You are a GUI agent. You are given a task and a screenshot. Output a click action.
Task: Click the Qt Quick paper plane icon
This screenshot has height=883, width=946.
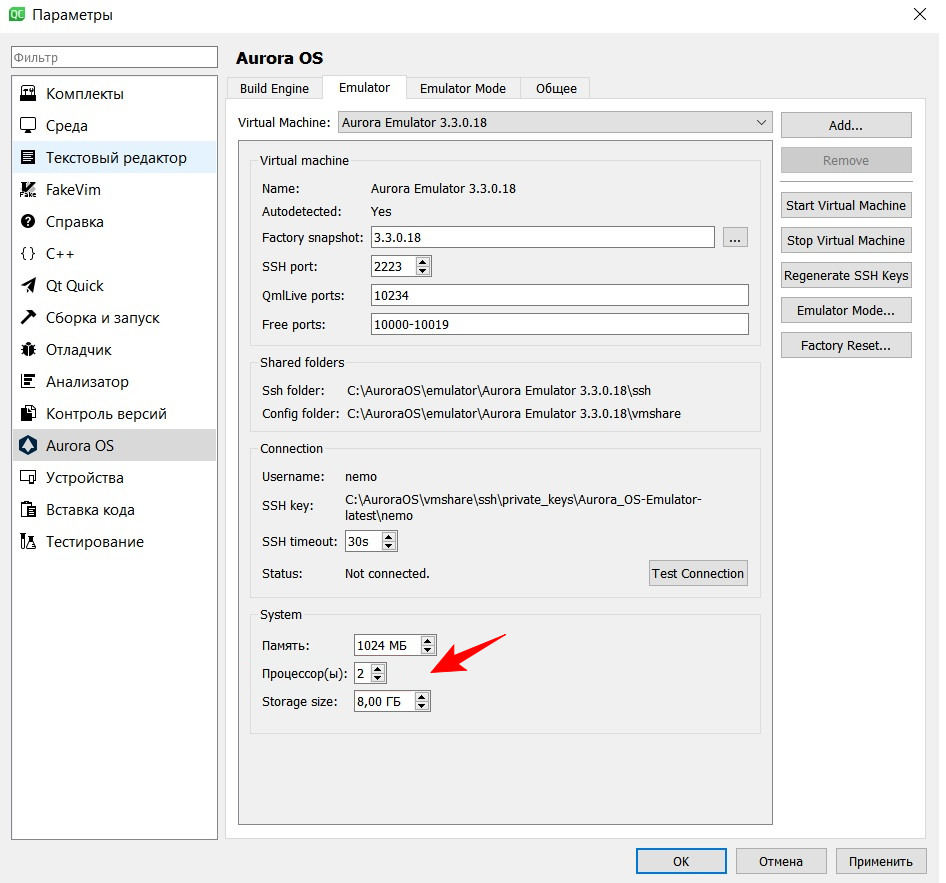click(x=28, y=285)
